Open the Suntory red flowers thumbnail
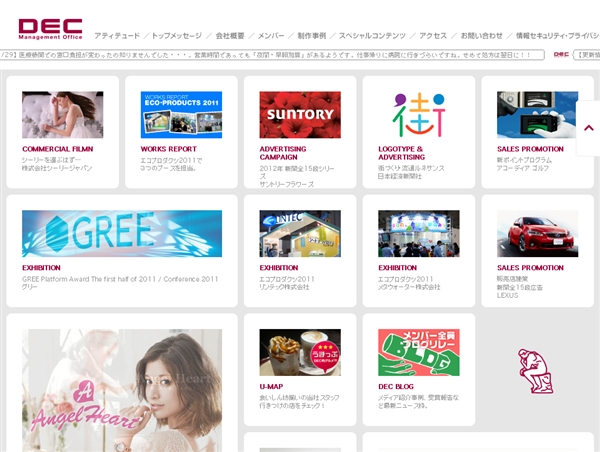Screen dimensions: 600x452 (x=300, y=115)
